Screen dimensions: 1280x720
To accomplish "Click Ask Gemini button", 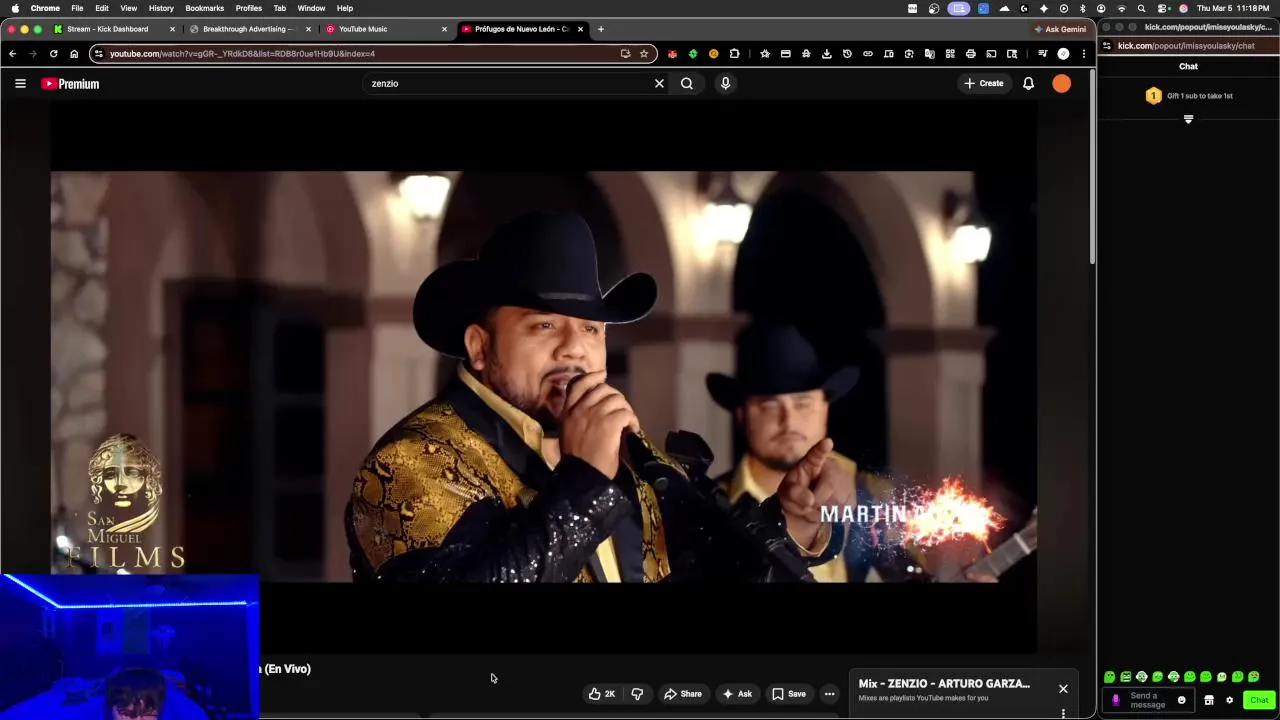I will [x=1060, y=29].
